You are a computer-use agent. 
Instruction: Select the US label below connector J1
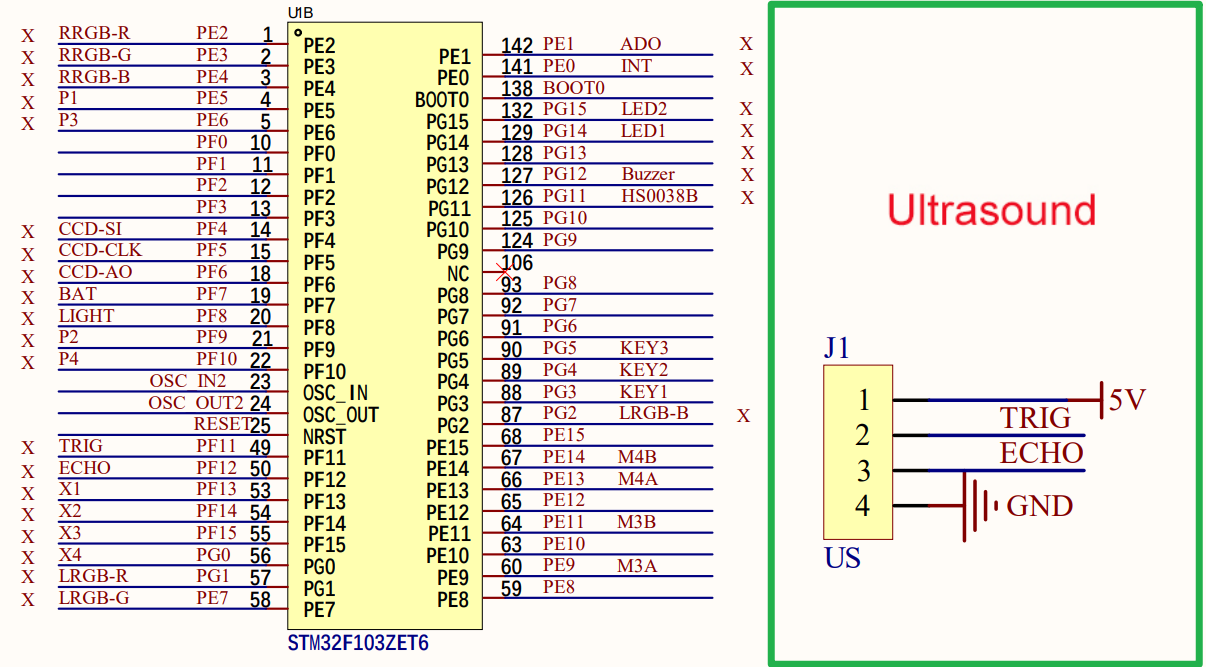coord(843,557)
